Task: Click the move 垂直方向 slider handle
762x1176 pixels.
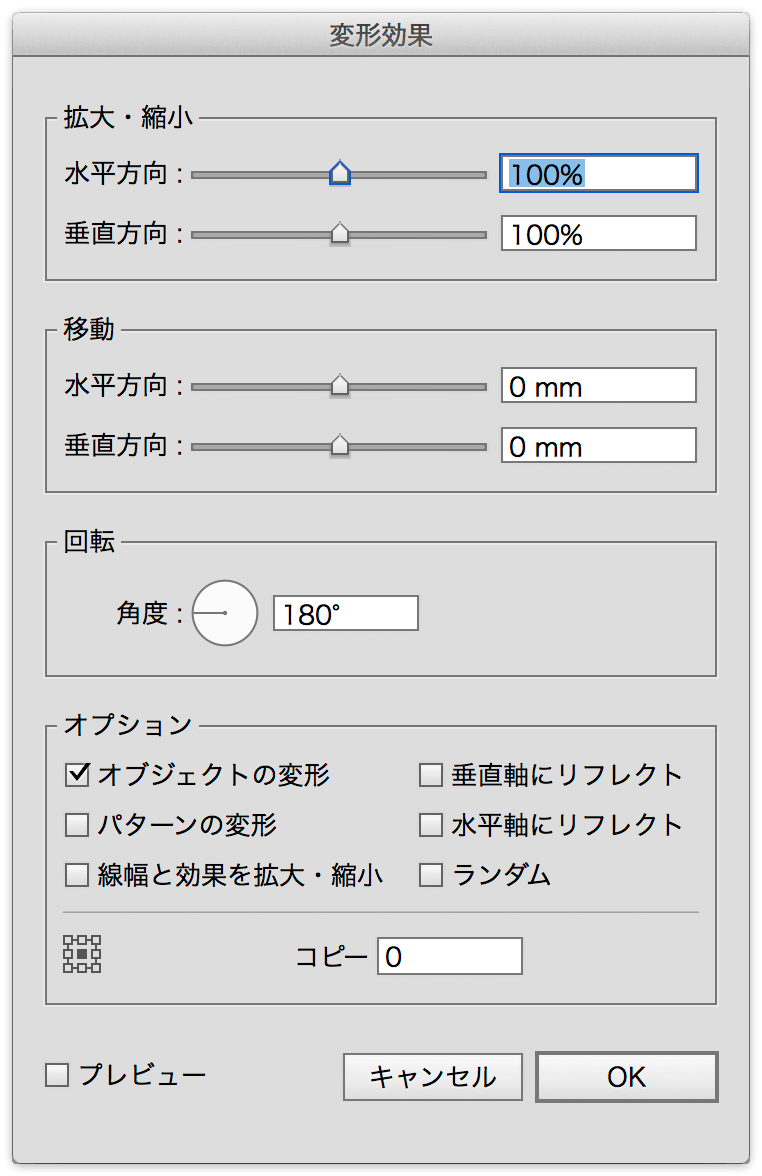Action: tap(340, 446)
